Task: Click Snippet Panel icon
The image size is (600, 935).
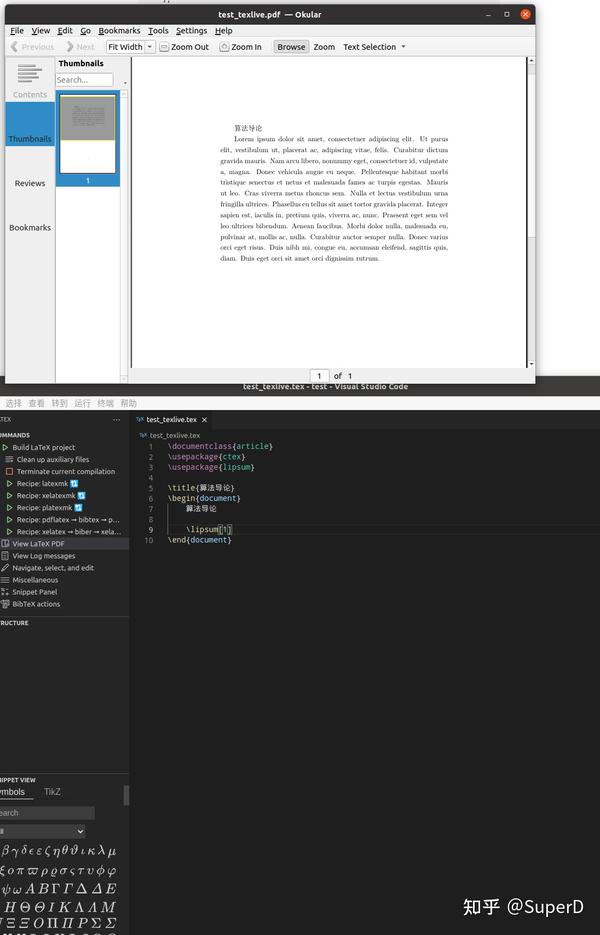Action: coord(5,592)
